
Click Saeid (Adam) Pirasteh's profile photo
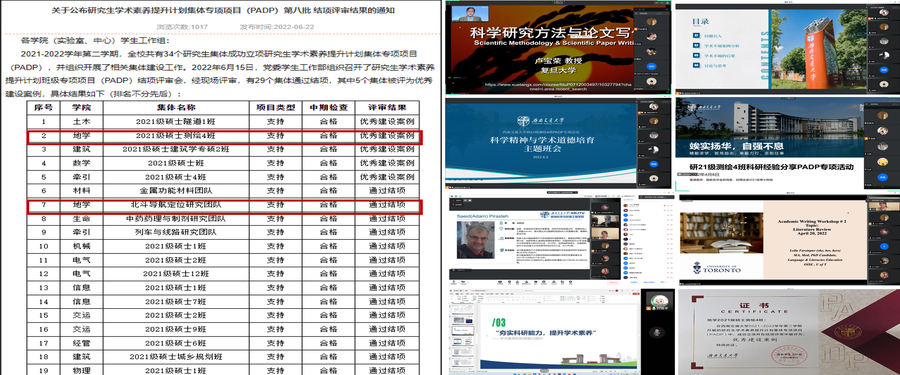pos(475,240)
